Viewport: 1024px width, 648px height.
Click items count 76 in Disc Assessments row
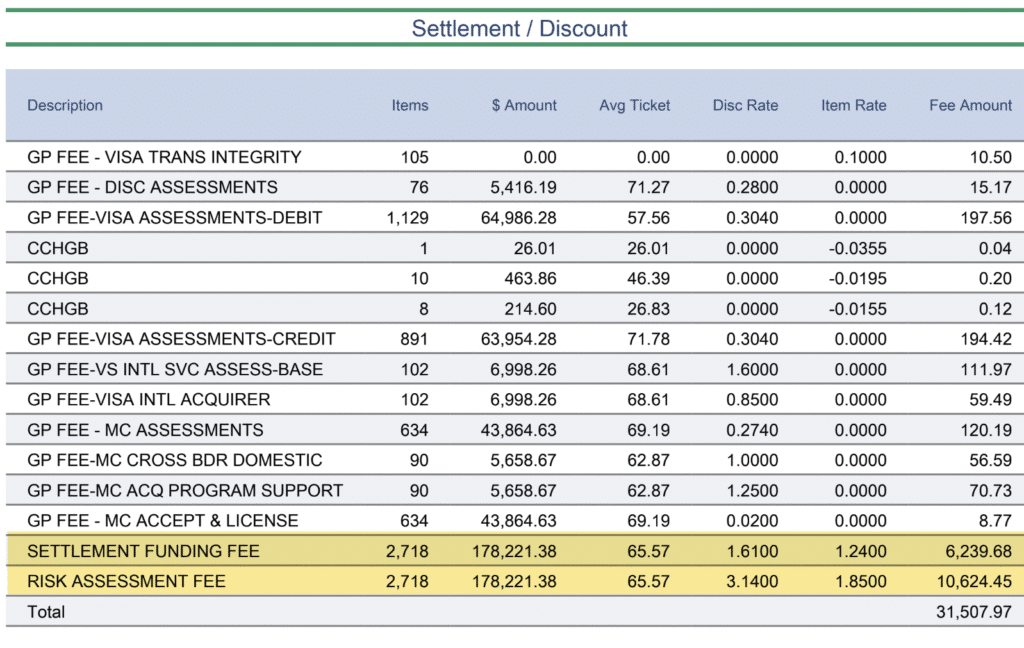click(419, 187)
